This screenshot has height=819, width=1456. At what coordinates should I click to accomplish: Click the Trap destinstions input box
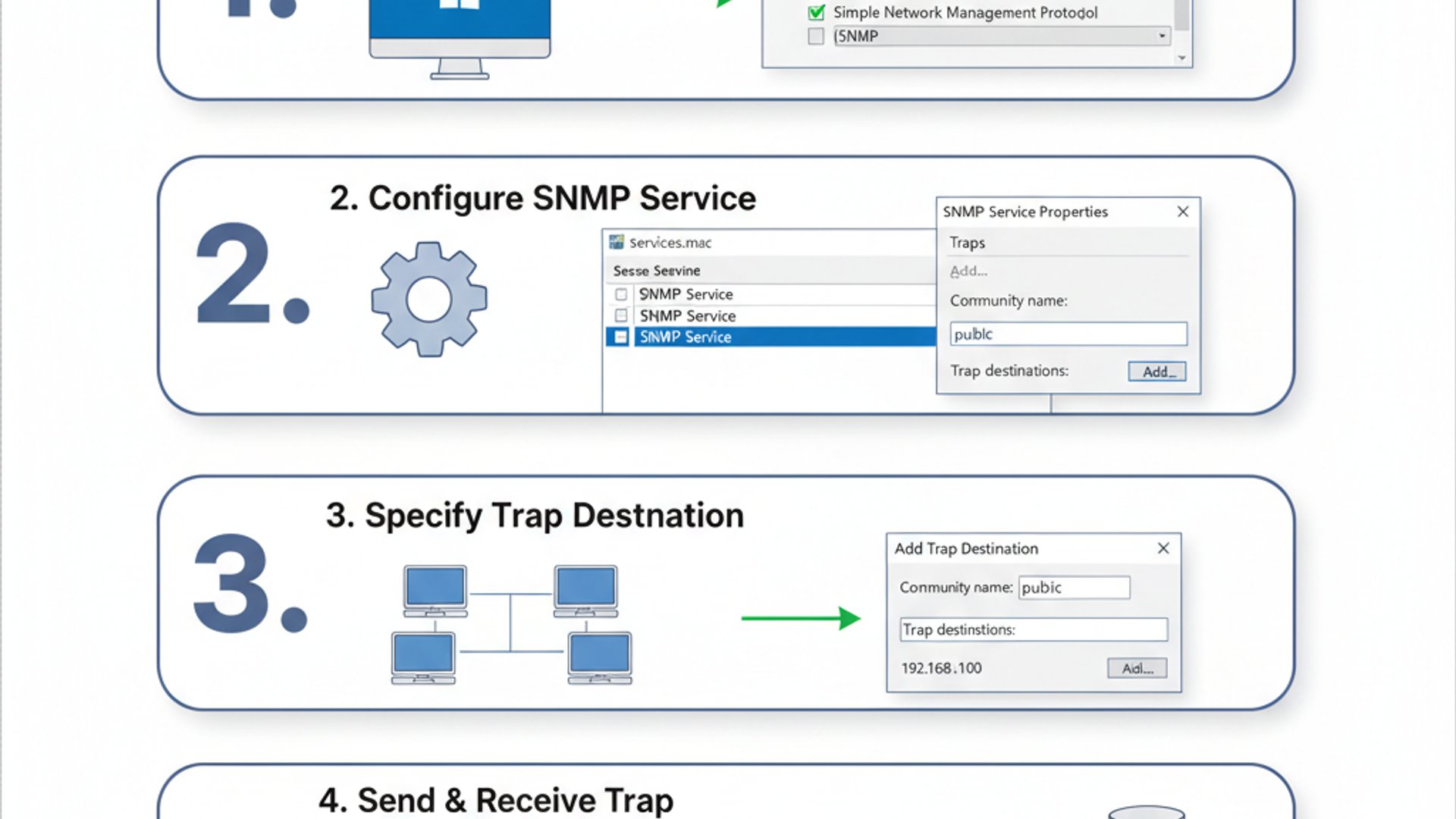(x=1034, y=629)
